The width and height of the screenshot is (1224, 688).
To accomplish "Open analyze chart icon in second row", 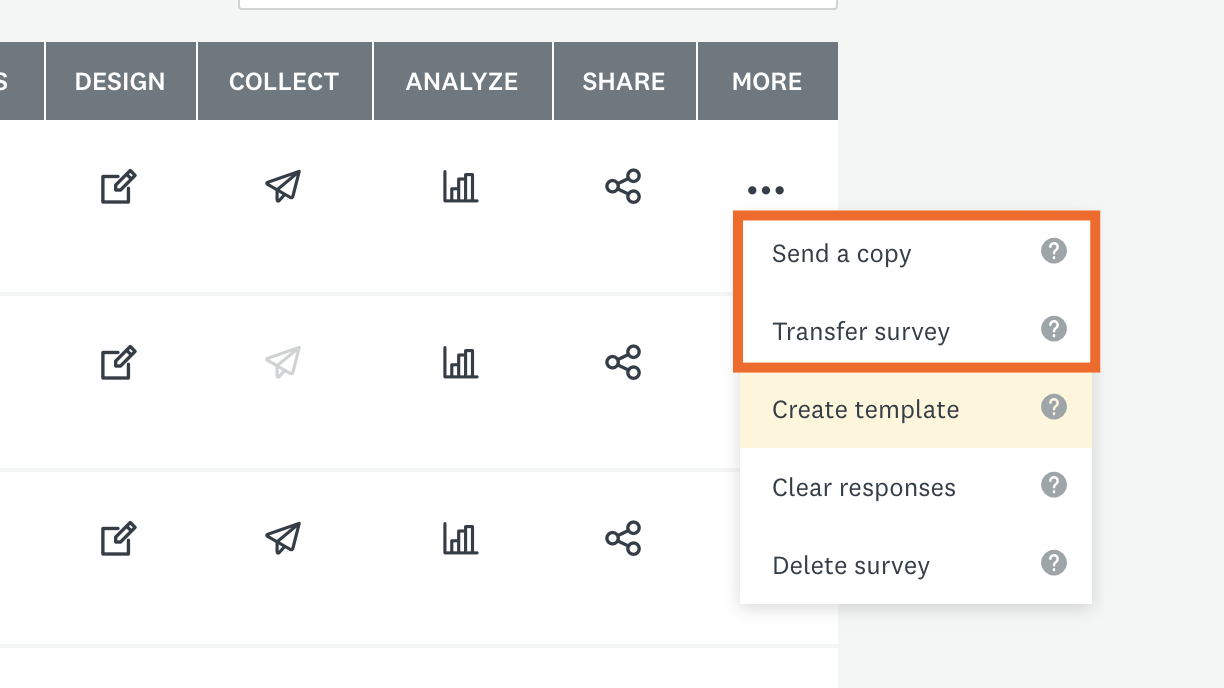I will [460, 362].
